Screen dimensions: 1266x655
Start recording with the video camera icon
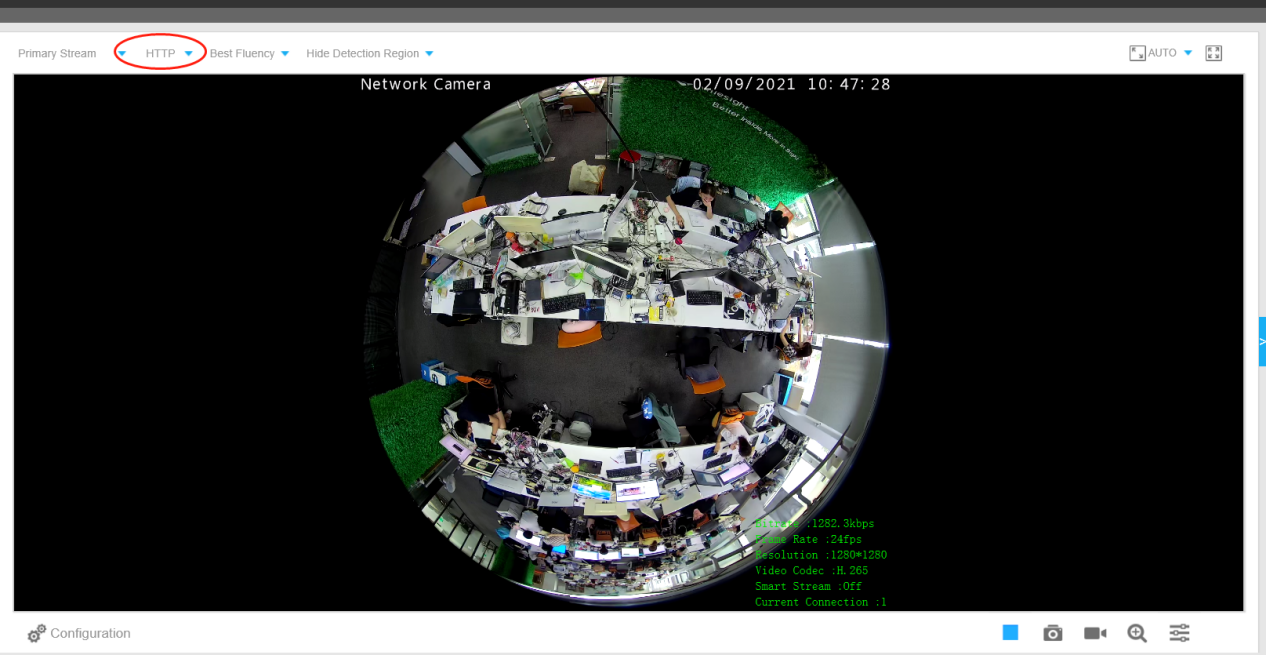1095,633
